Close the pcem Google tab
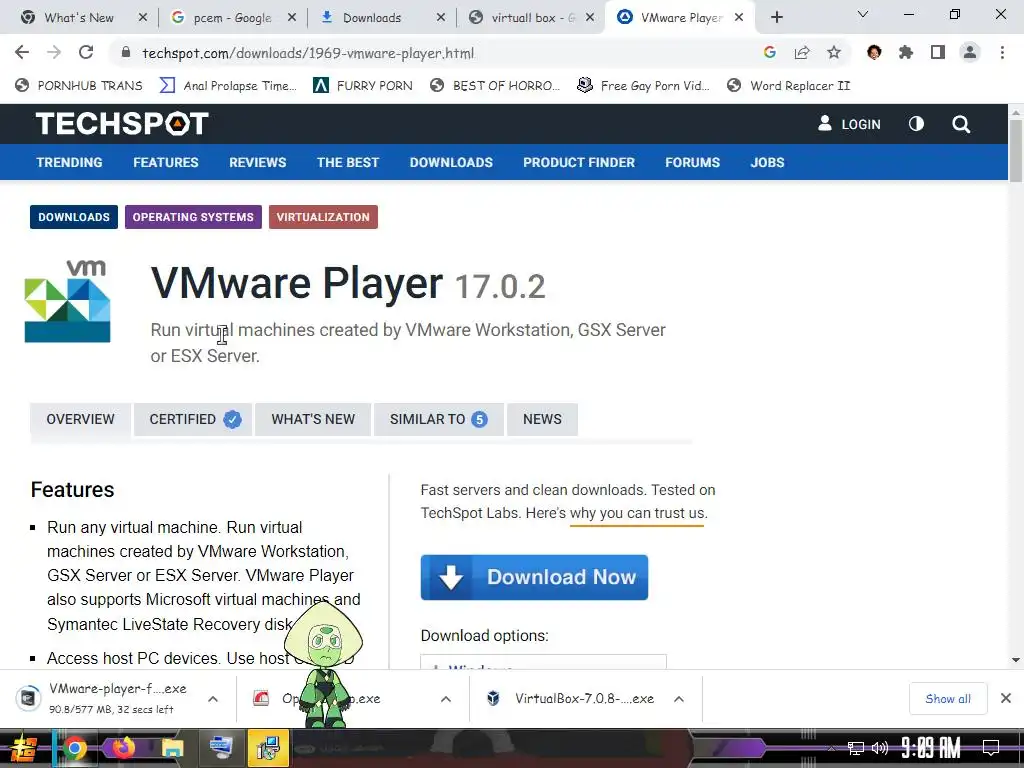 tap(292, 18)
